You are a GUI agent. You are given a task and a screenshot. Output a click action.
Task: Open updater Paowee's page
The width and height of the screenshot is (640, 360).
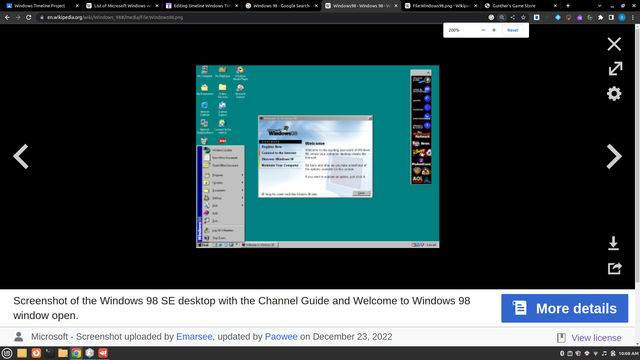[281, 337]
